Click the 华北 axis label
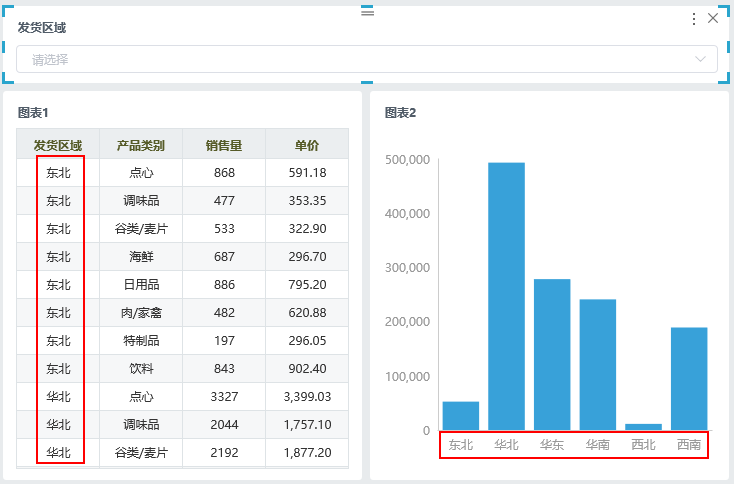Screen dimensions: 734x484 pyautogui.click(x=506, y=444)
